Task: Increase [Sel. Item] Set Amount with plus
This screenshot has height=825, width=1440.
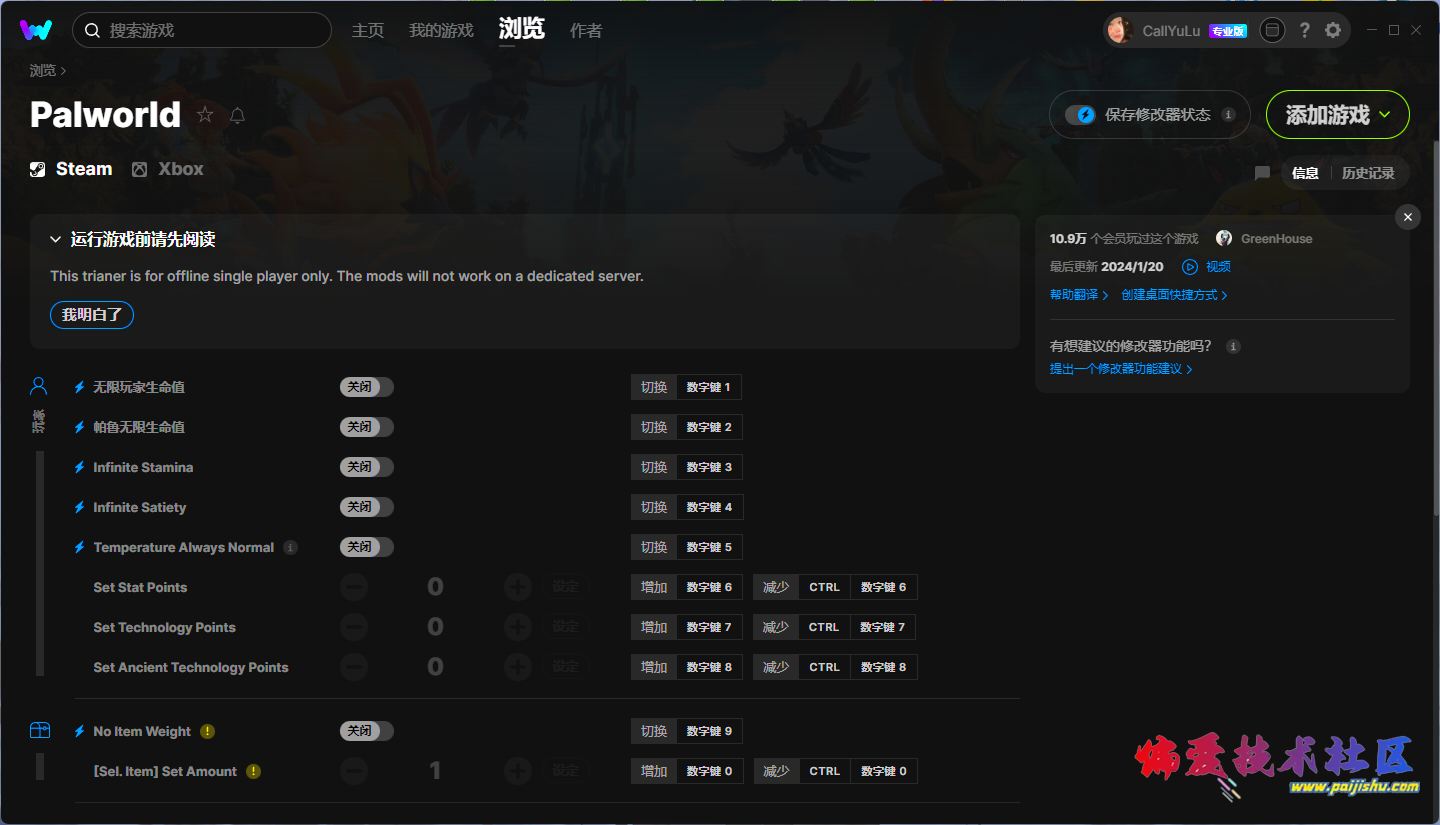Action: tap(517, 771)
